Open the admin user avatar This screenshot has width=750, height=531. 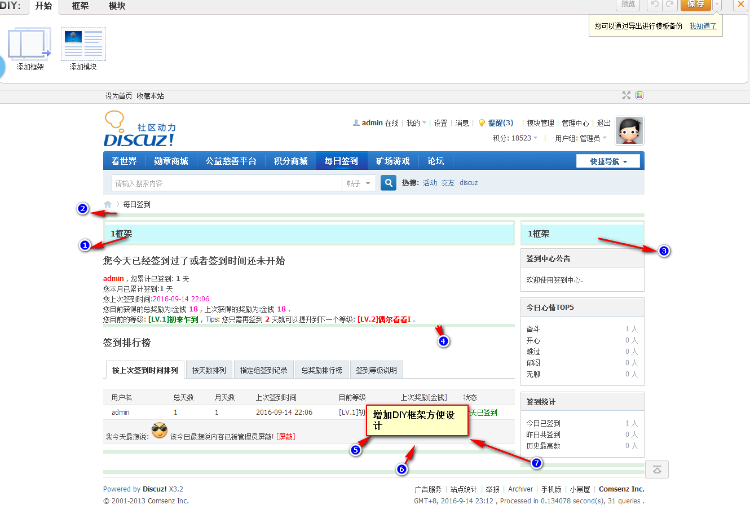pyautogui.click(x=629, y=130)
